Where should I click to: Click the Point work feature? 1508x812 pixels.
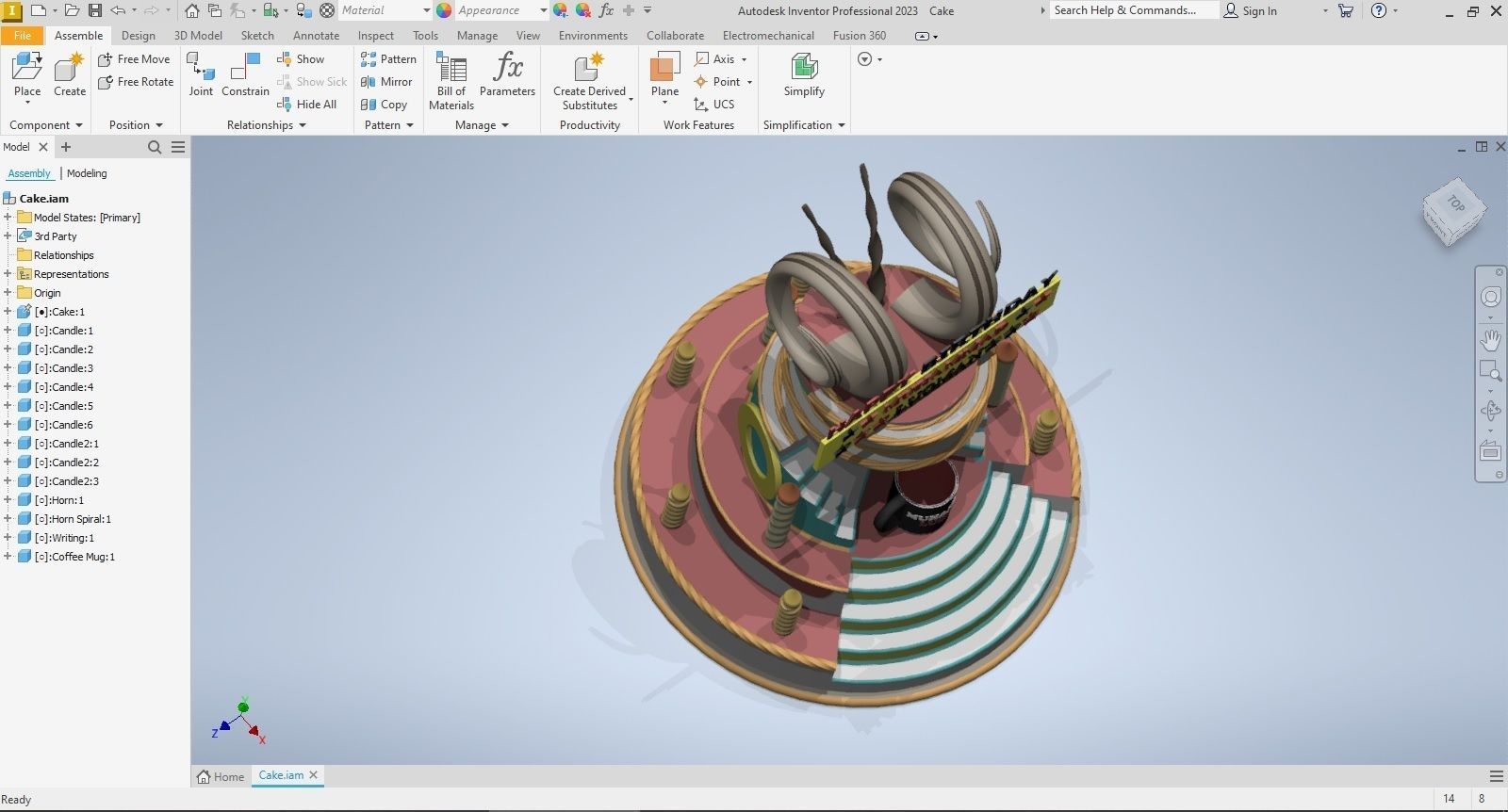point(724,82)
